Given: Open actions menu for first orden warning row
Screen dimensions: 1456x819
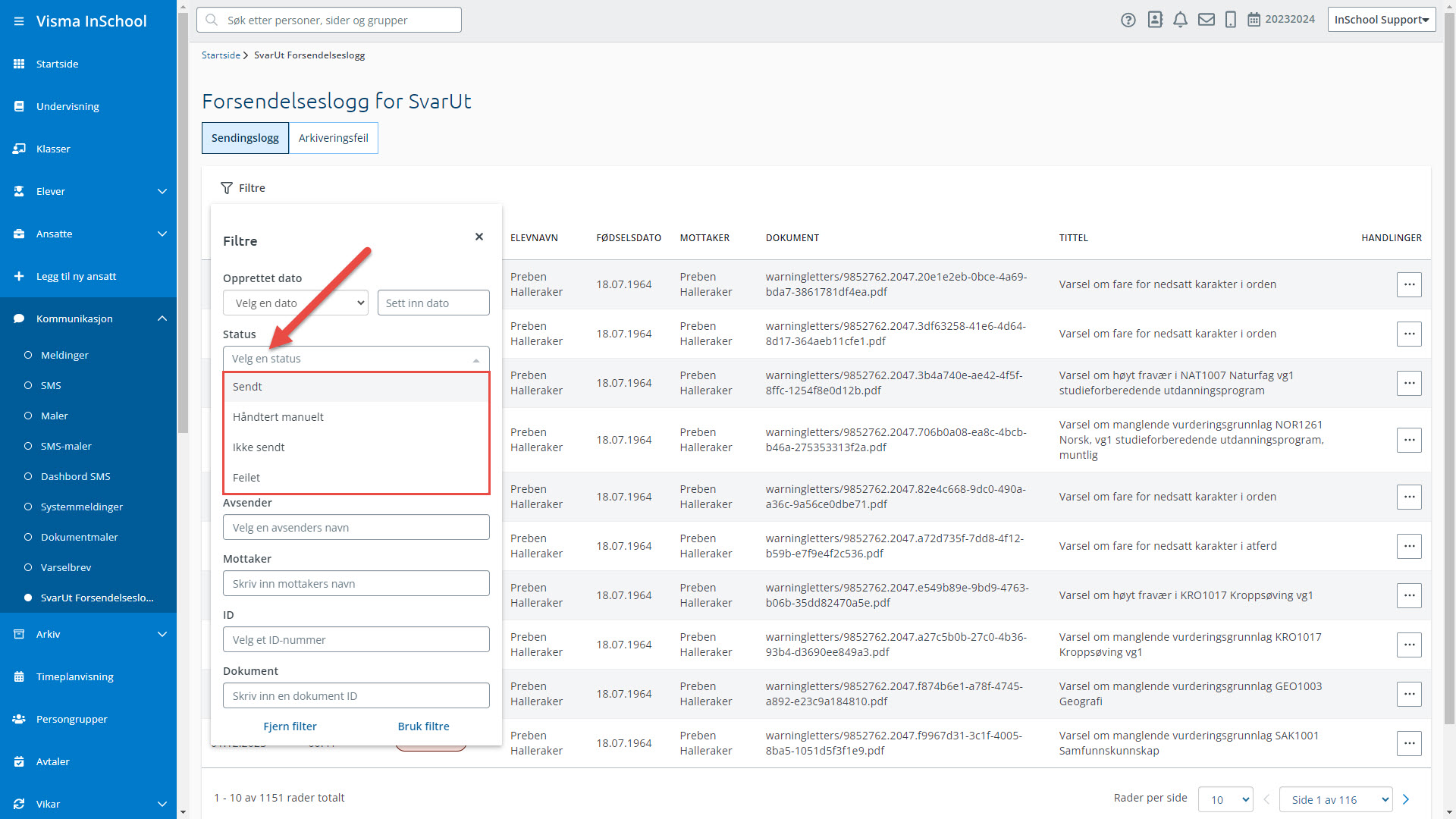Looking at the screenshot, I should (1409, 284).
